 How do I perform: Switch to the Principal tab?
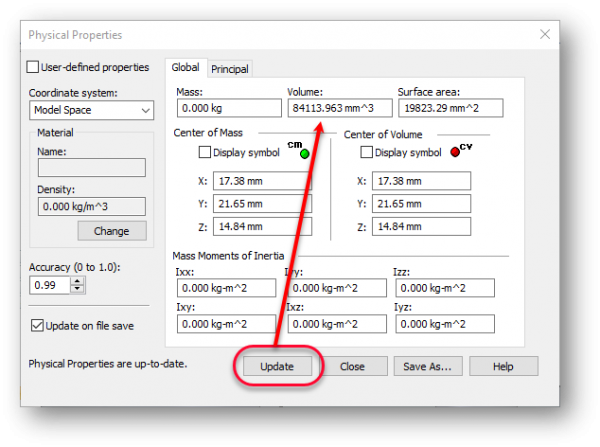pyautogui.click(x=230, y=69)
